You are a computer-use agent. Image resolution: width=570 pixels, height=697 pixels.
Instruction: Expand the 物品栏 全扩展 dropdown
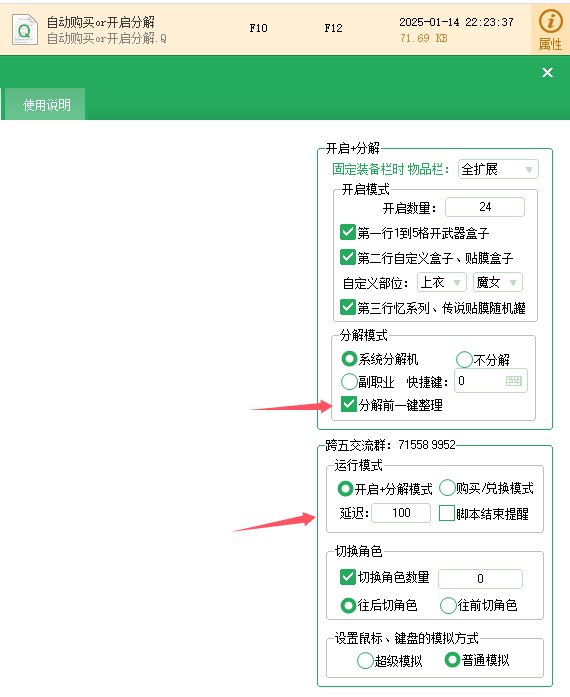498,169
